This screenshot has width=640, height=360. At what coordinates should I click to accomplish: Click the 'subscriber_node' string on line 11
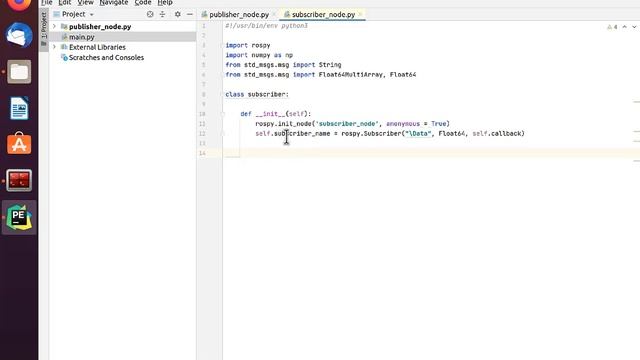[x=347, y=124]
